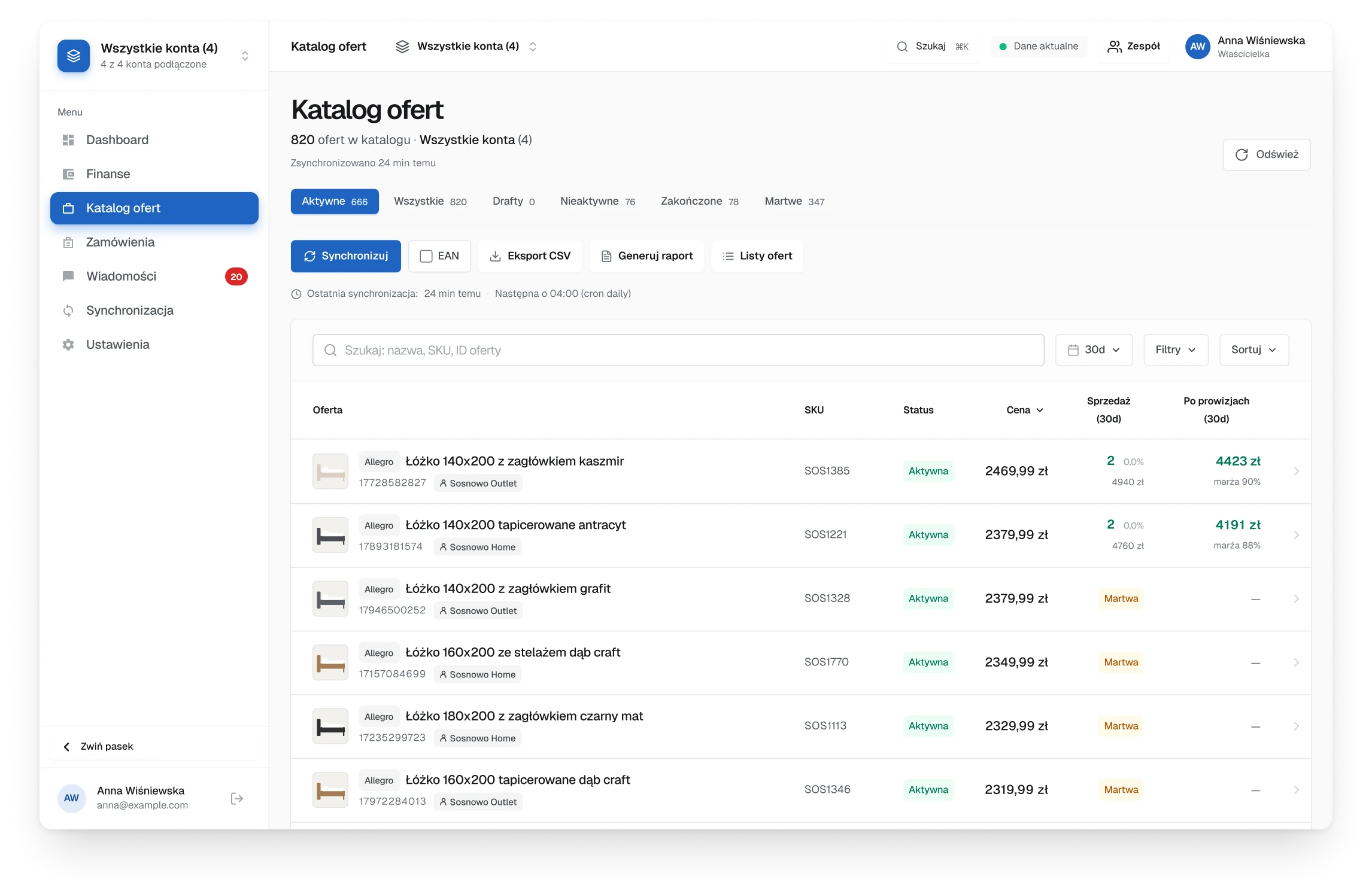Click Sosnowo Outlet tag on offer 17728582827

(x=478, y=484)
